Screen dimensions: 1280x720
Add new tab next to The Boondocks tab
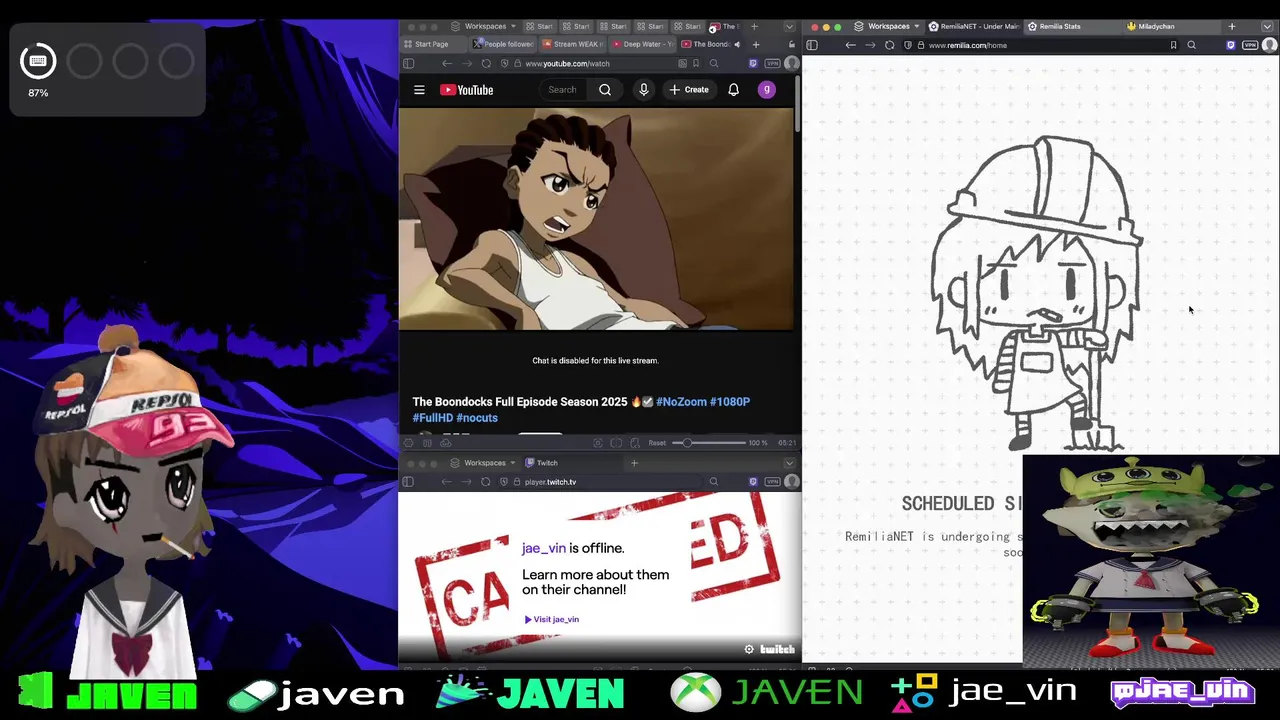[755, 44]
